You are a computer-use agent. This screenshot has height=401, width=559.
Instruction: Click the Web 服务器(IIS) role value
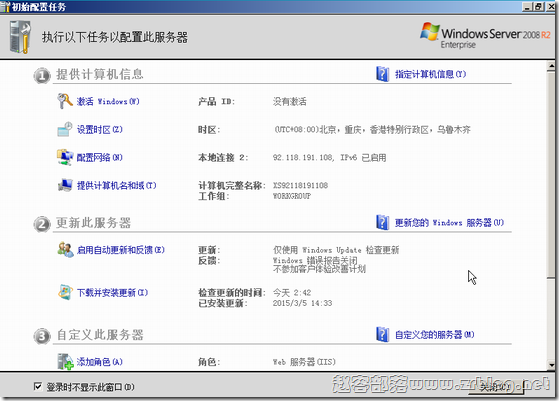point(304,362)
